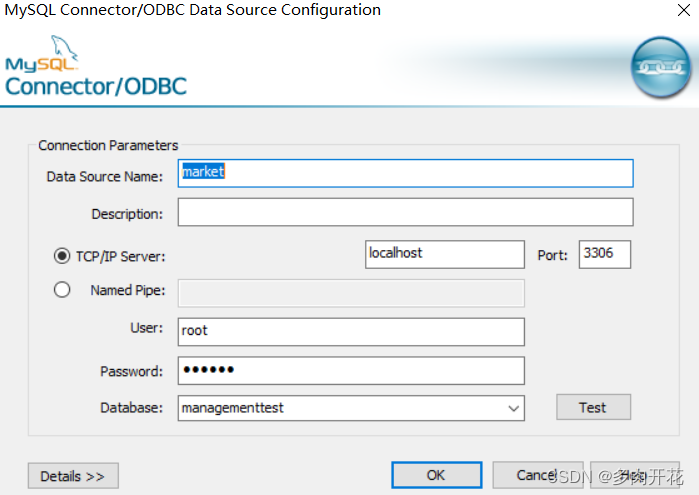The width and height of the screenshot is (699, 495).
Task: Click the Port field showing 3306
Action: pyautogui.click(x=604, y=254)
